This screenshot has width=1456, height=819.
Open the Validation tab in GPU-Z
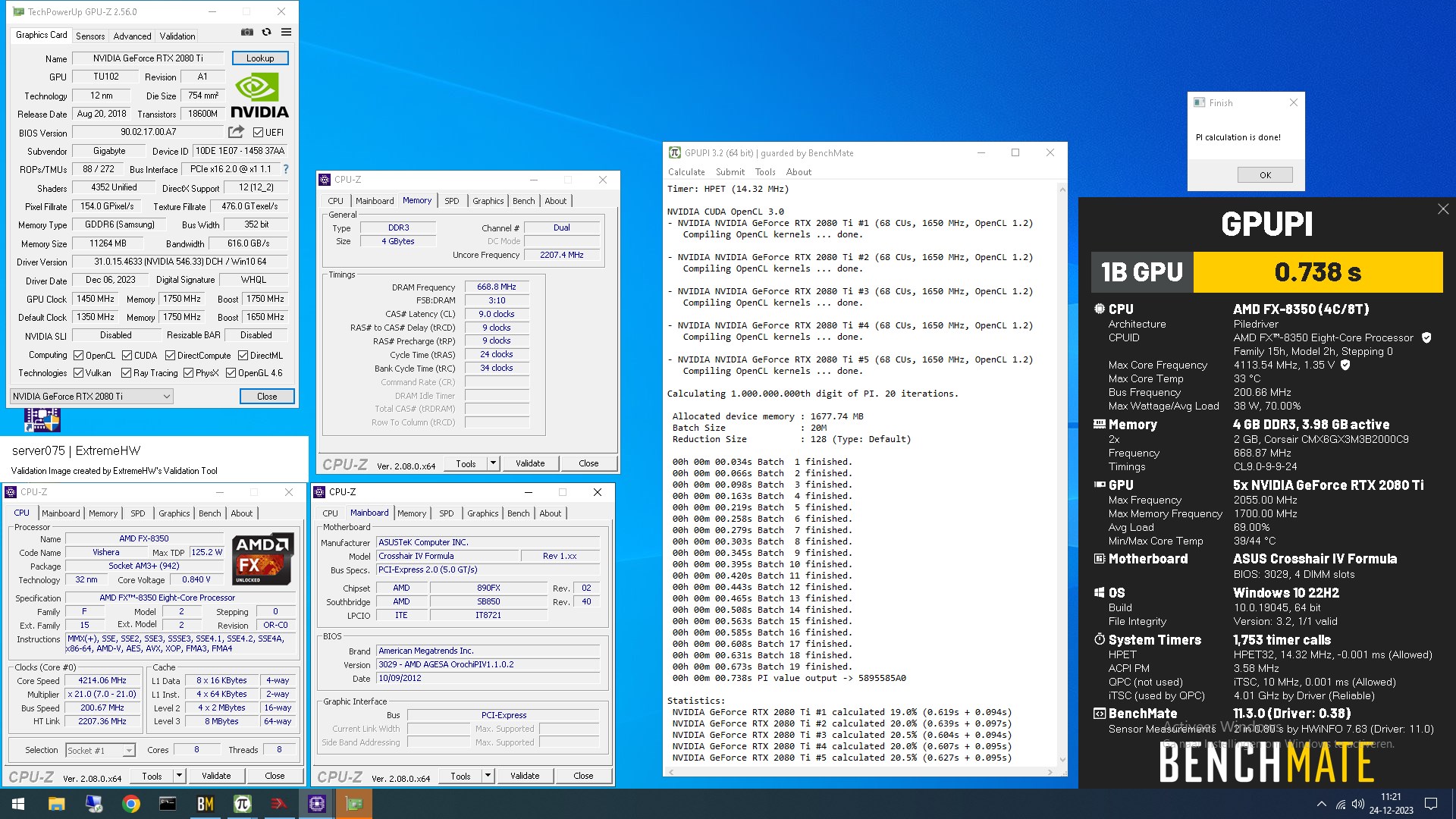coord(177,36)
